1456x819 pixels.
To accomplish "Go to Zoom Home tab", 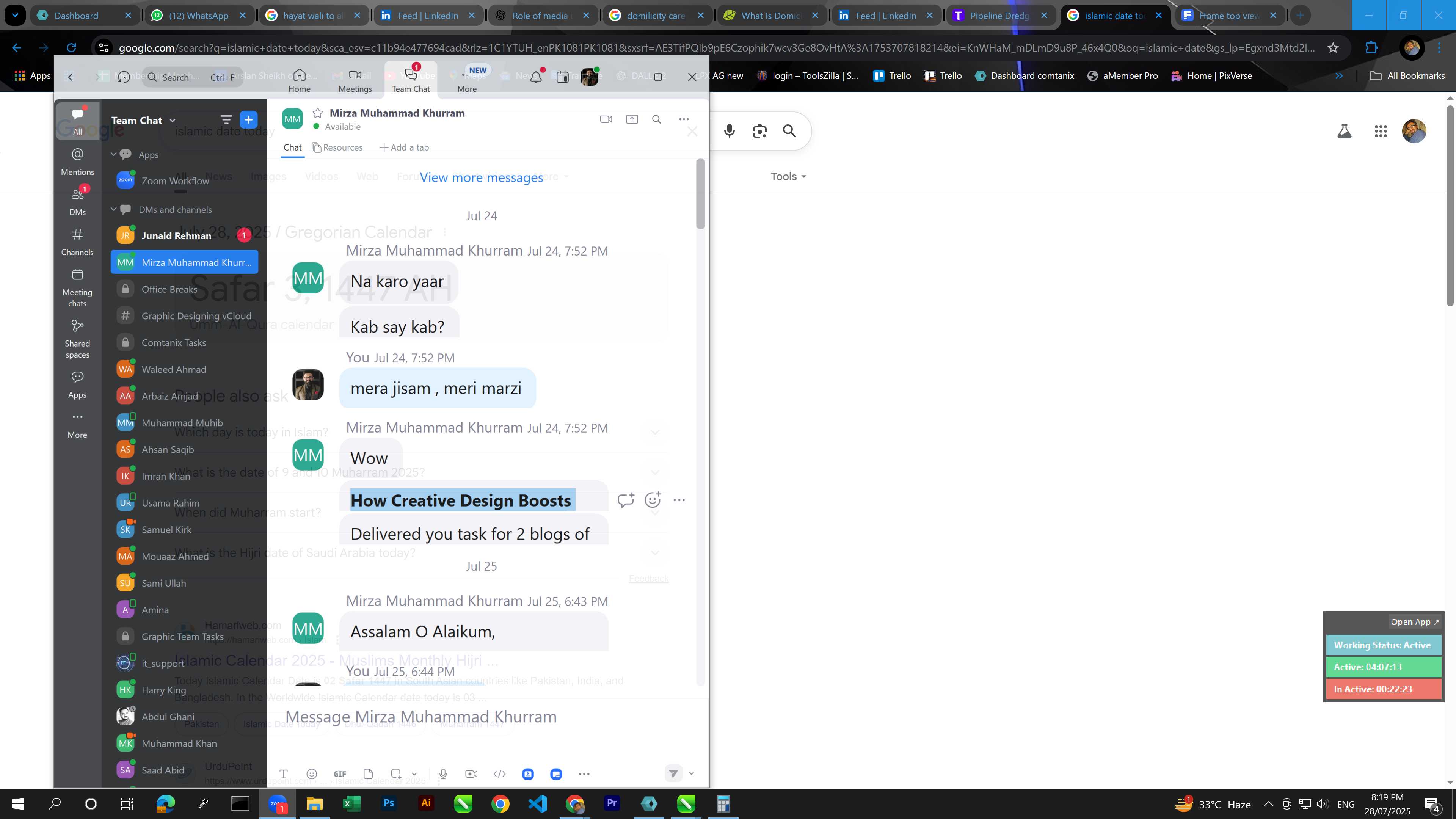I will tap(300, 80).
